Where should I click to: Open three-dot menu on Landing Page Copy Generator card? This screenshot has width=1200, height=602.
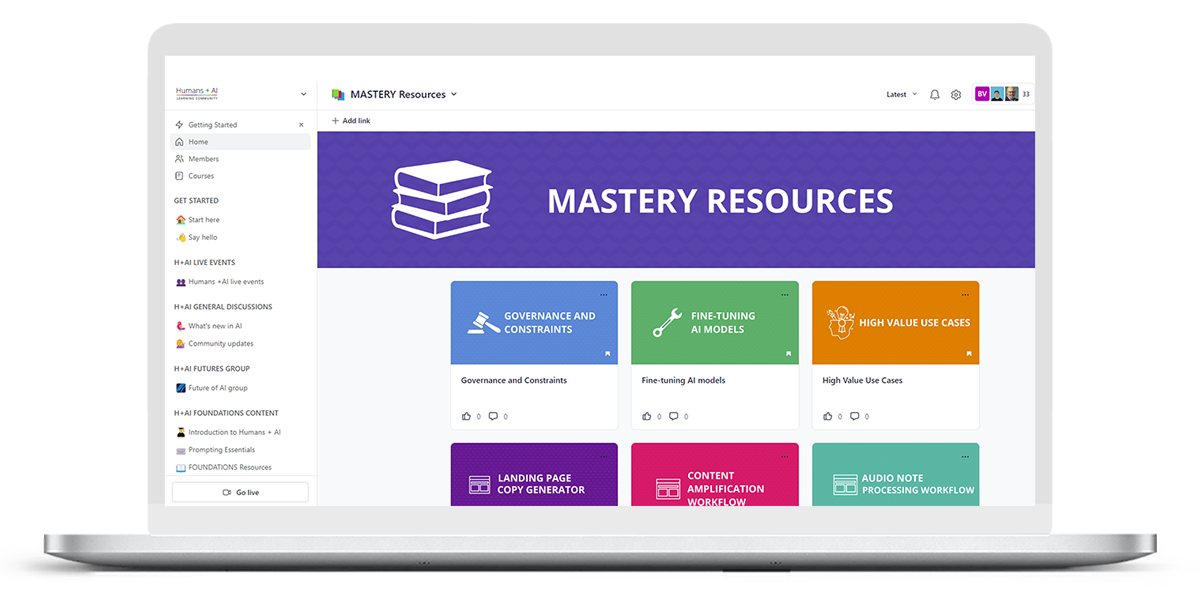[603, 456]
